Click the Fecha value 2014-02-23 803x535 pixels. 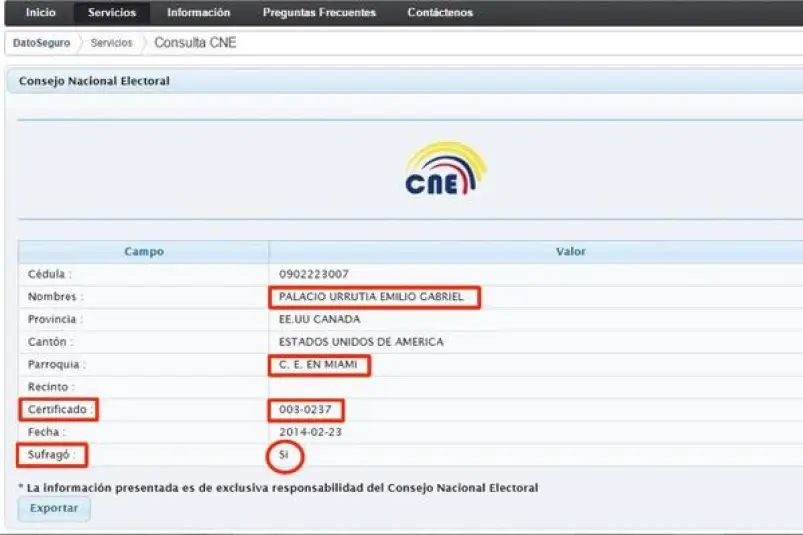[x=310, y=432]
